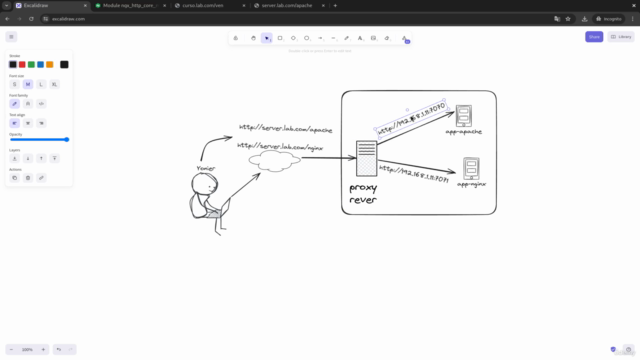
Task: Select the Selection arrow tool
Action: (267, 38)
